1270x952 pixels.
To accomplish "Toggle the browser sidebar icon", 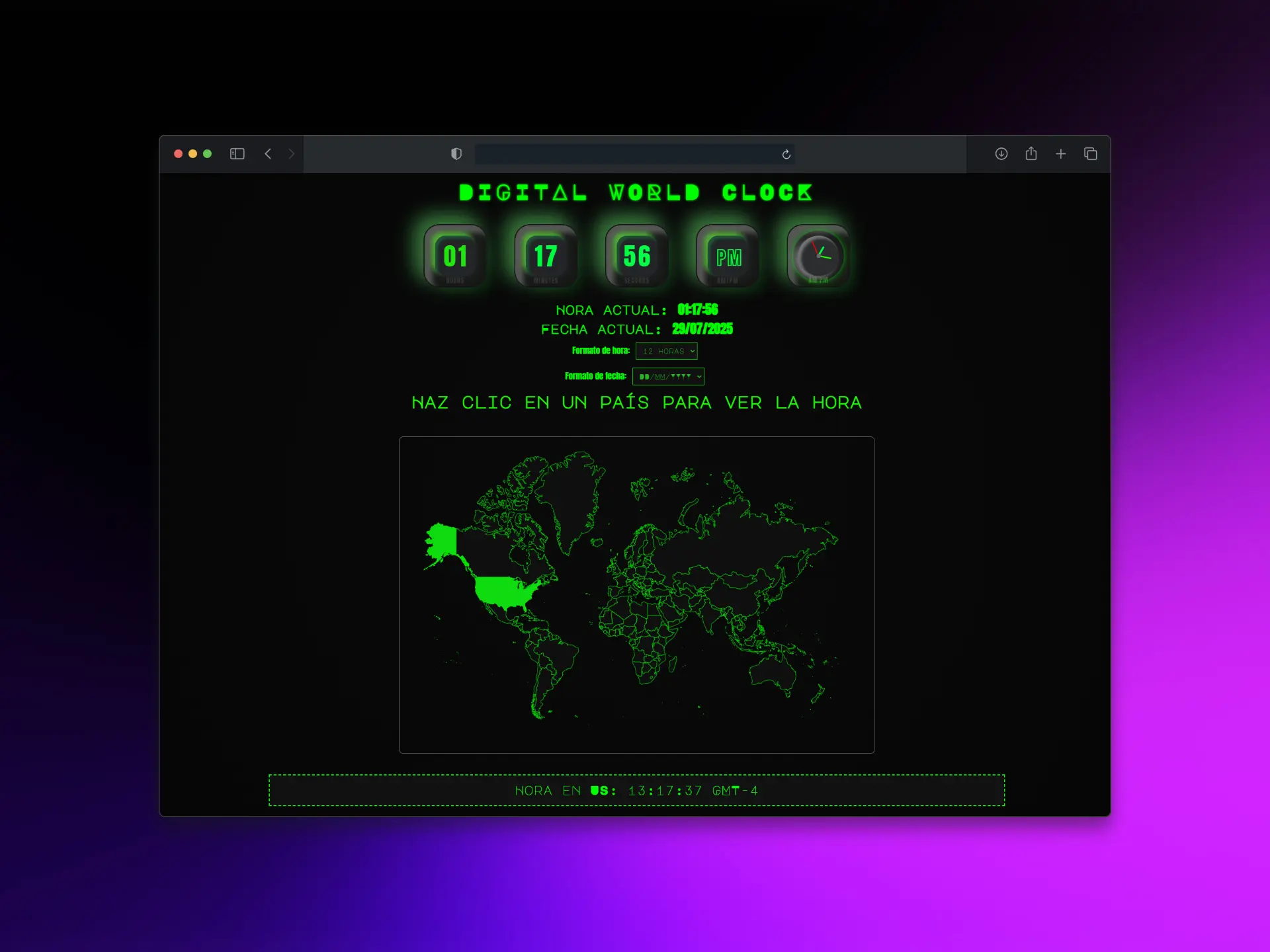I will [237, 154].
